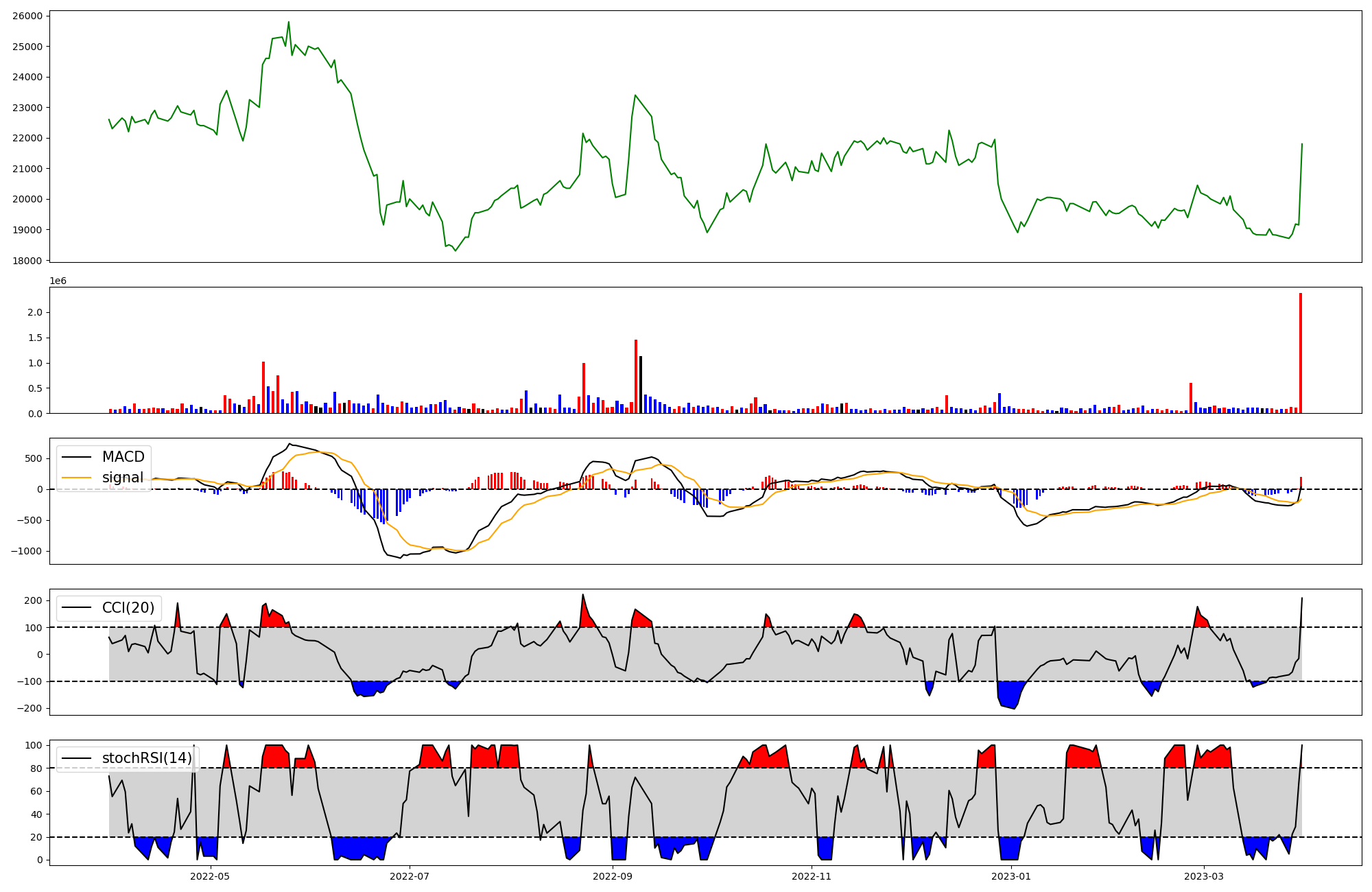This screenshot has height=892, width=1372.
Task: Click the tall black volume bar near 2022-09
Action: (641, 384)
